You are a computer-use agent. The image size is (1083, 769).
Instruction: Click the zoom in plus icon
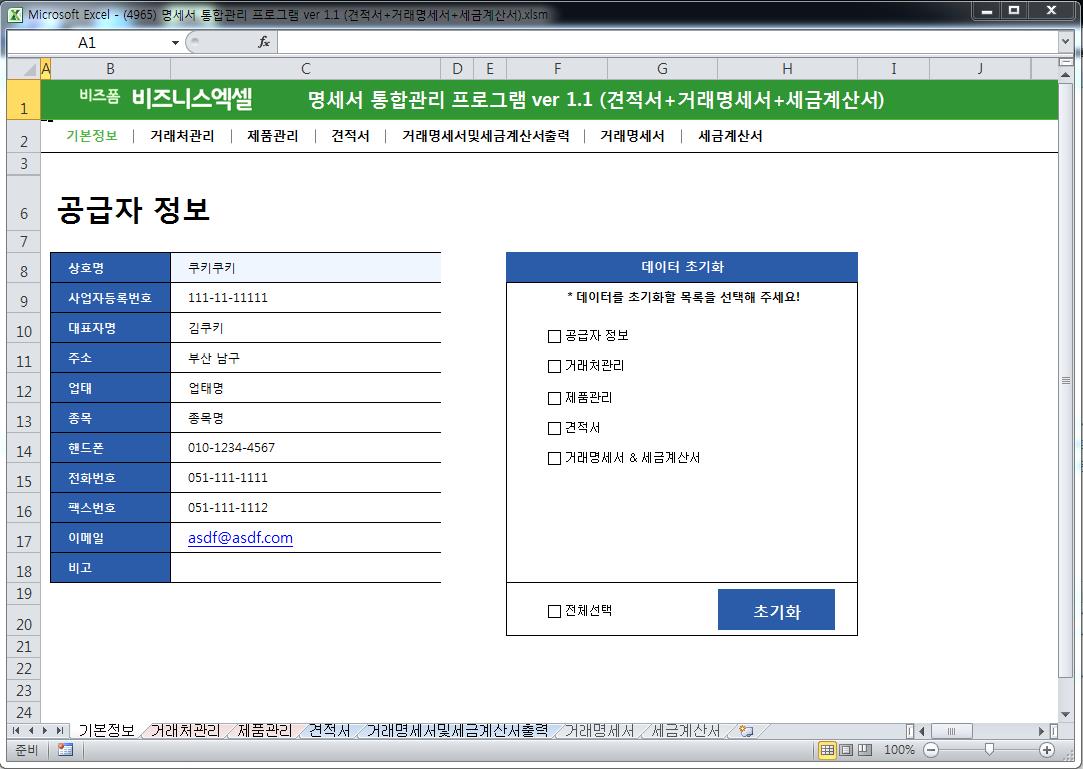click(x=1047, y=750)
